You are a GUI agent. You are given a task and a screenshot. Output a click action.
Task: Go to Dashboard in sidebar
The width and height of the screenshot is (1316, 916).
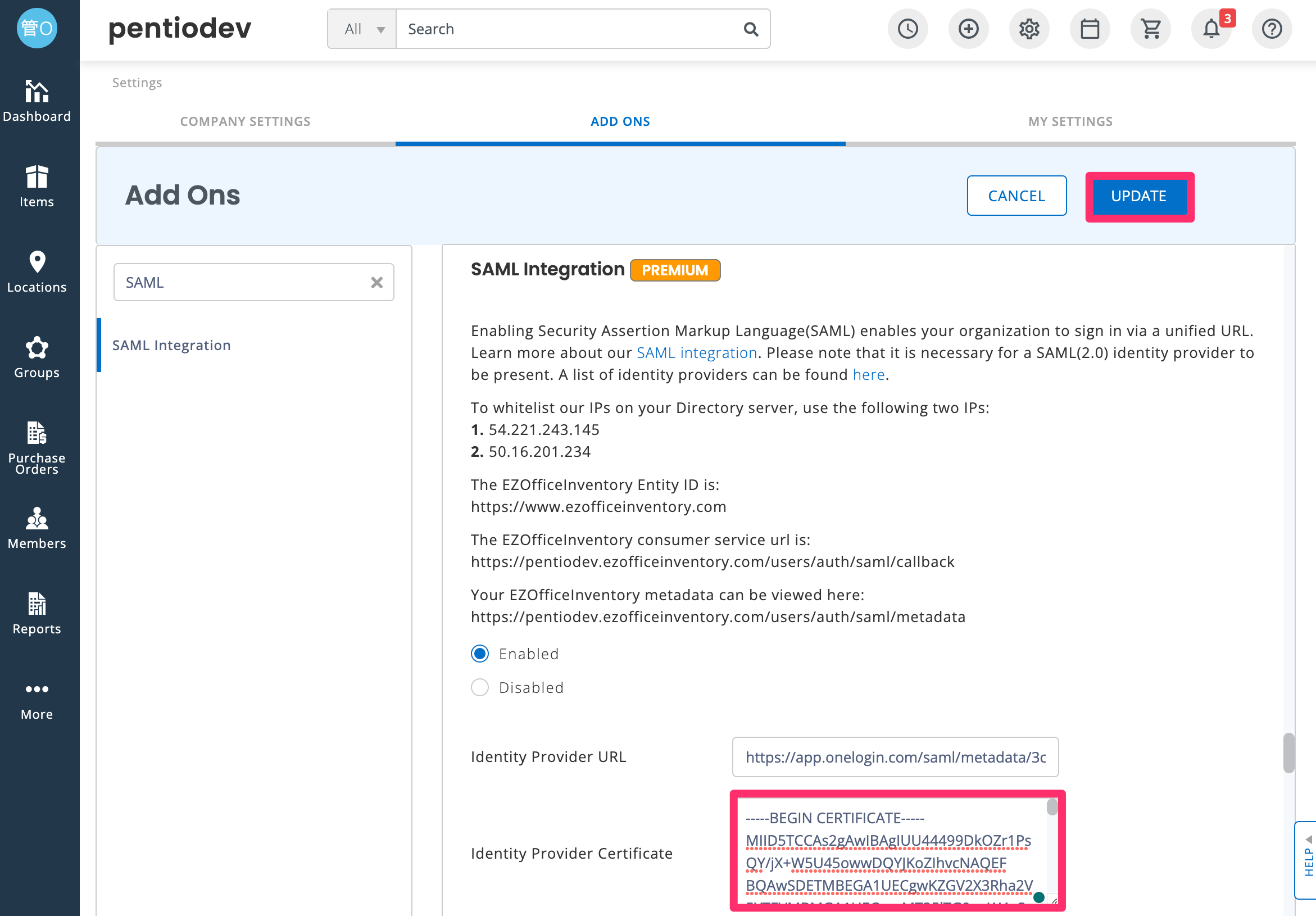pyautogui.click(x=37, y=101)
